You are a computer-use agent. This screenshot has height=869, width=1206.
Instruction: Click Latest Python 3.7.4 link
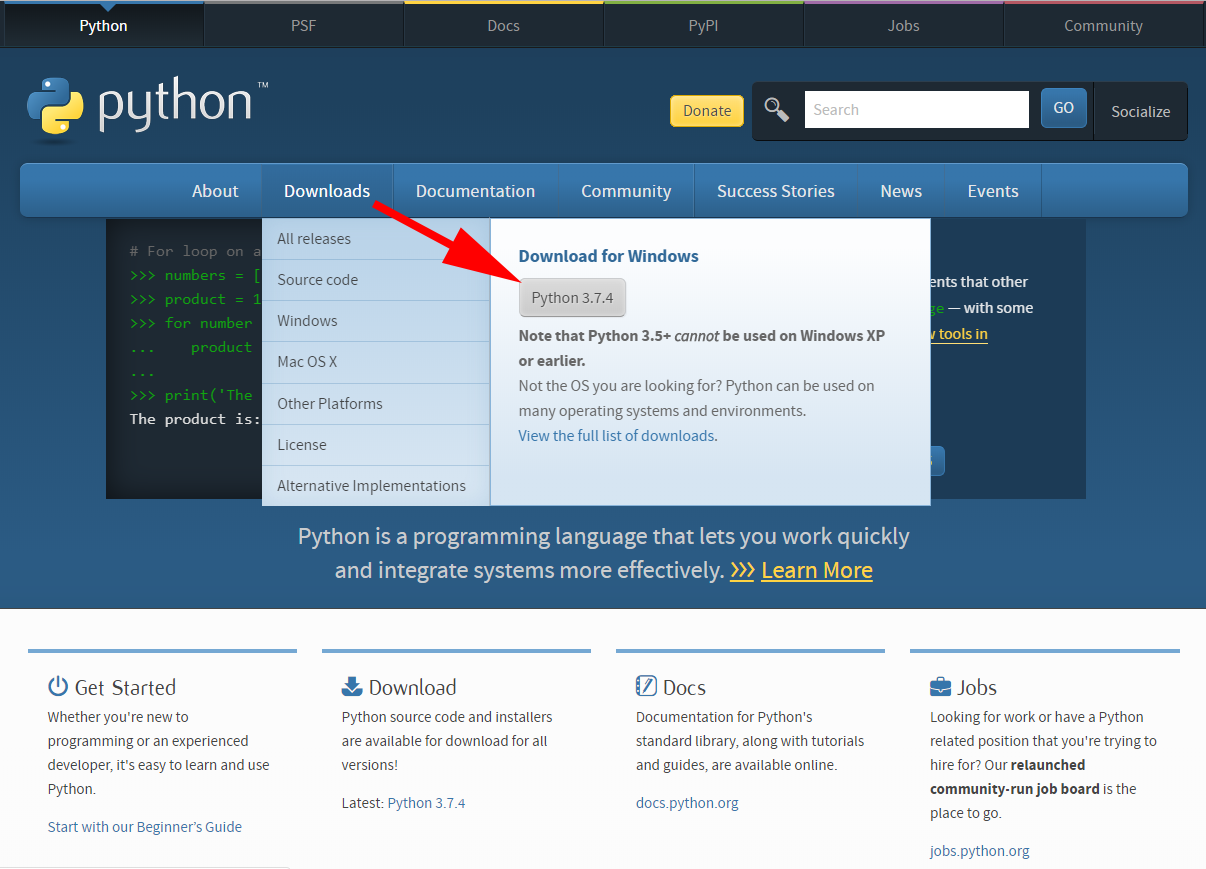pos(426,803)
